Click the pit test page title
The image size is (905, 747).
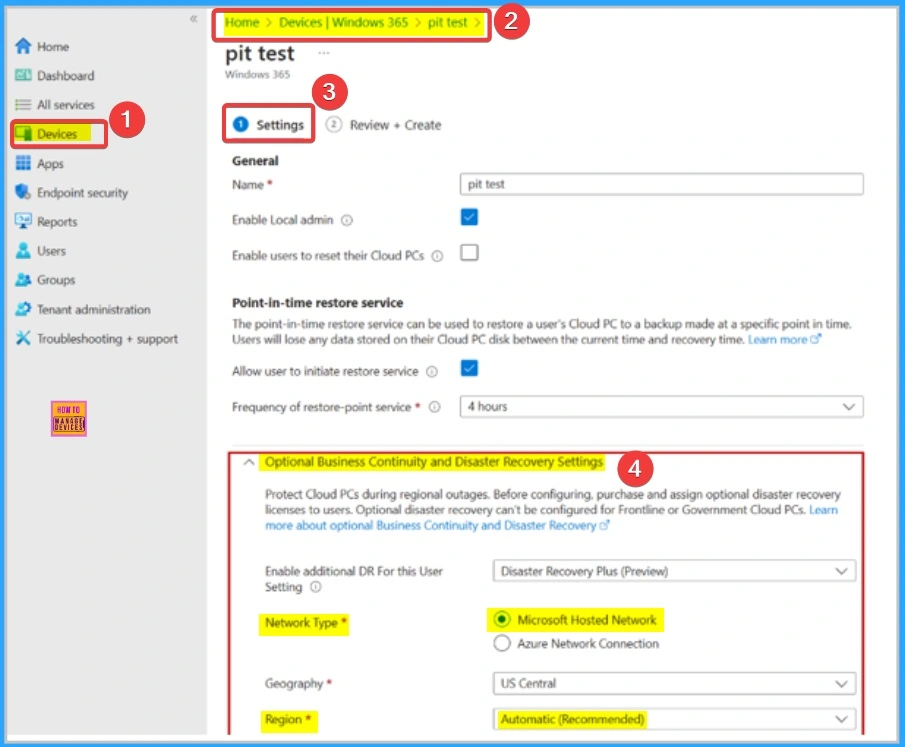click(260, 54)
